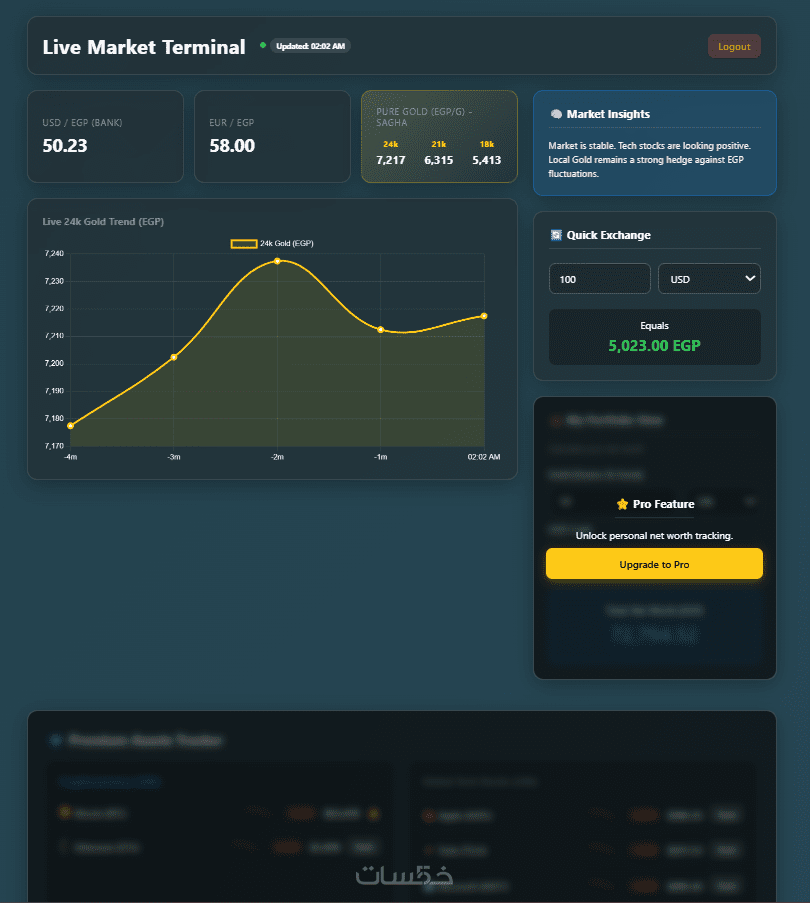Click the Unlock personal net worth tracking text
Image resolution: width=810 pixels, height=903 pixels.
coord(654,536)
